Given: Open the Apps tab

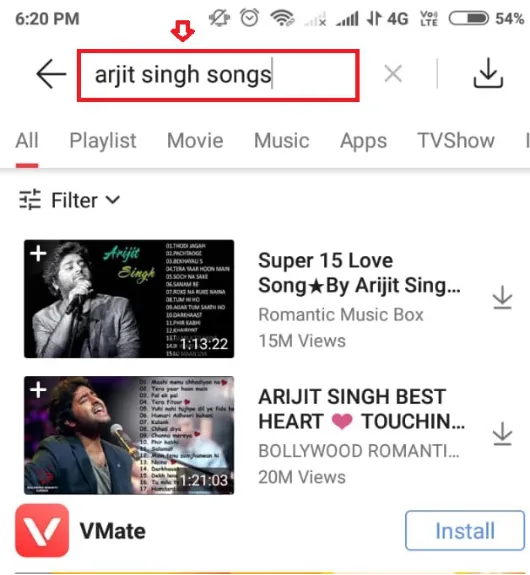Looking at the screenshot, I should tap(363, 142).
